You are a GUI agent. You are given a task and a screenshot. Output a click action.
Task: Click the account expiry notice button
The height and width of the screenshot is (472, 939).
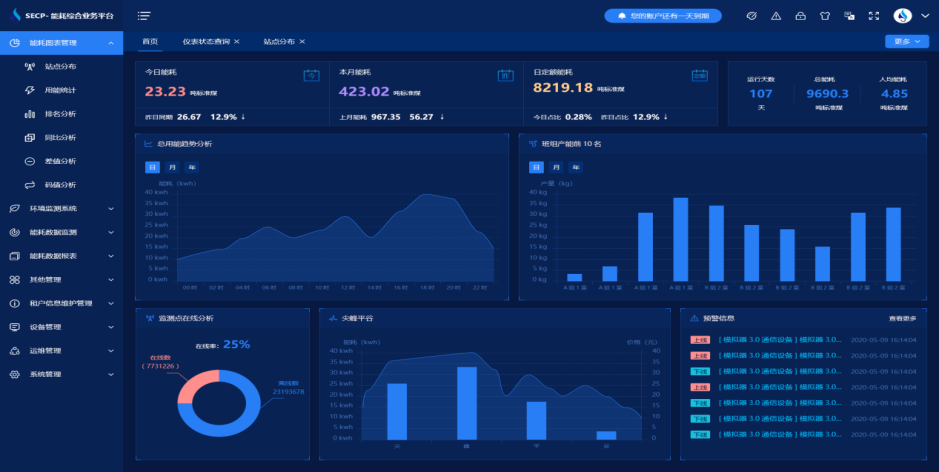point(663,16)
